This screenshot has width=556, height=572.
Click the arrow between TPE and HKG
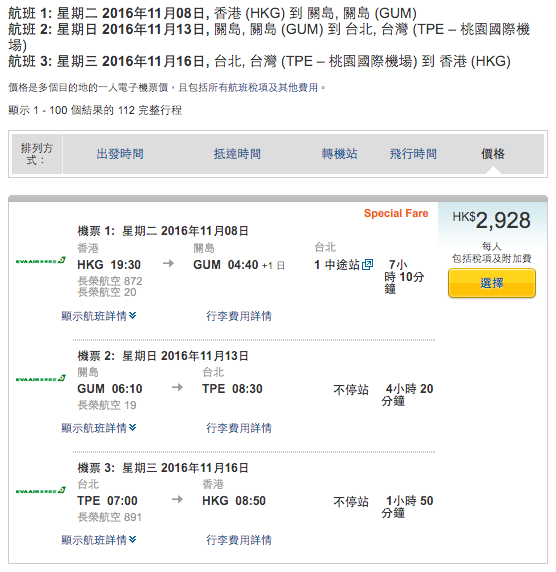pyautogui.click(x=177, y=499)
